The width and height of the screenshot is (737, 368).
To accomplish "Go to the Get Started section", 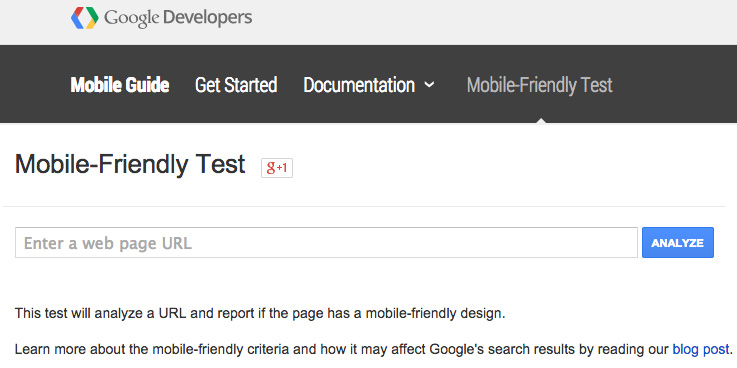I will coord(236,85).
